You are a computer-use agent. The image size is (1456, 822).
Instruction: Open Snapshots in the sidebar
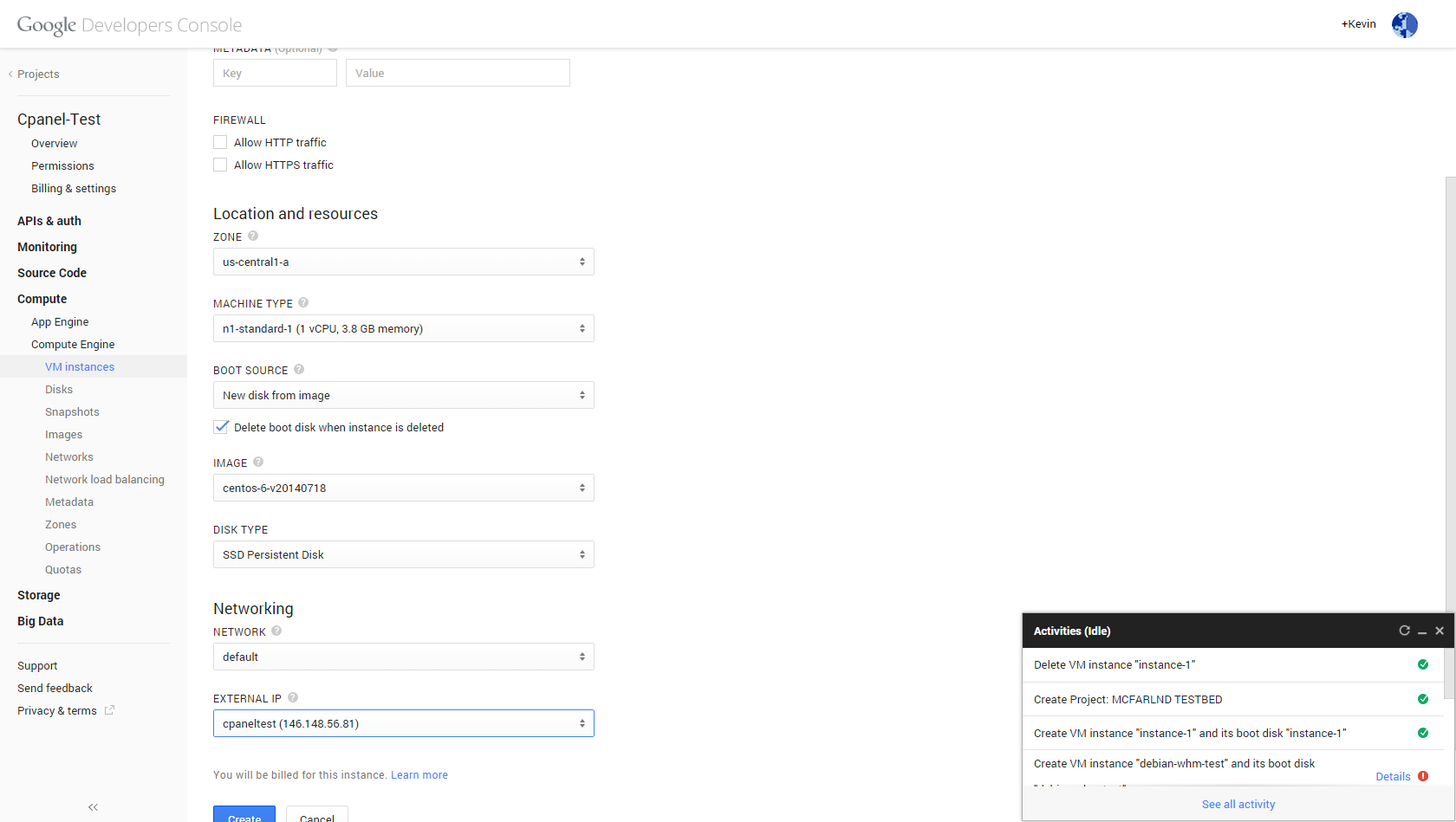(72, 412)
